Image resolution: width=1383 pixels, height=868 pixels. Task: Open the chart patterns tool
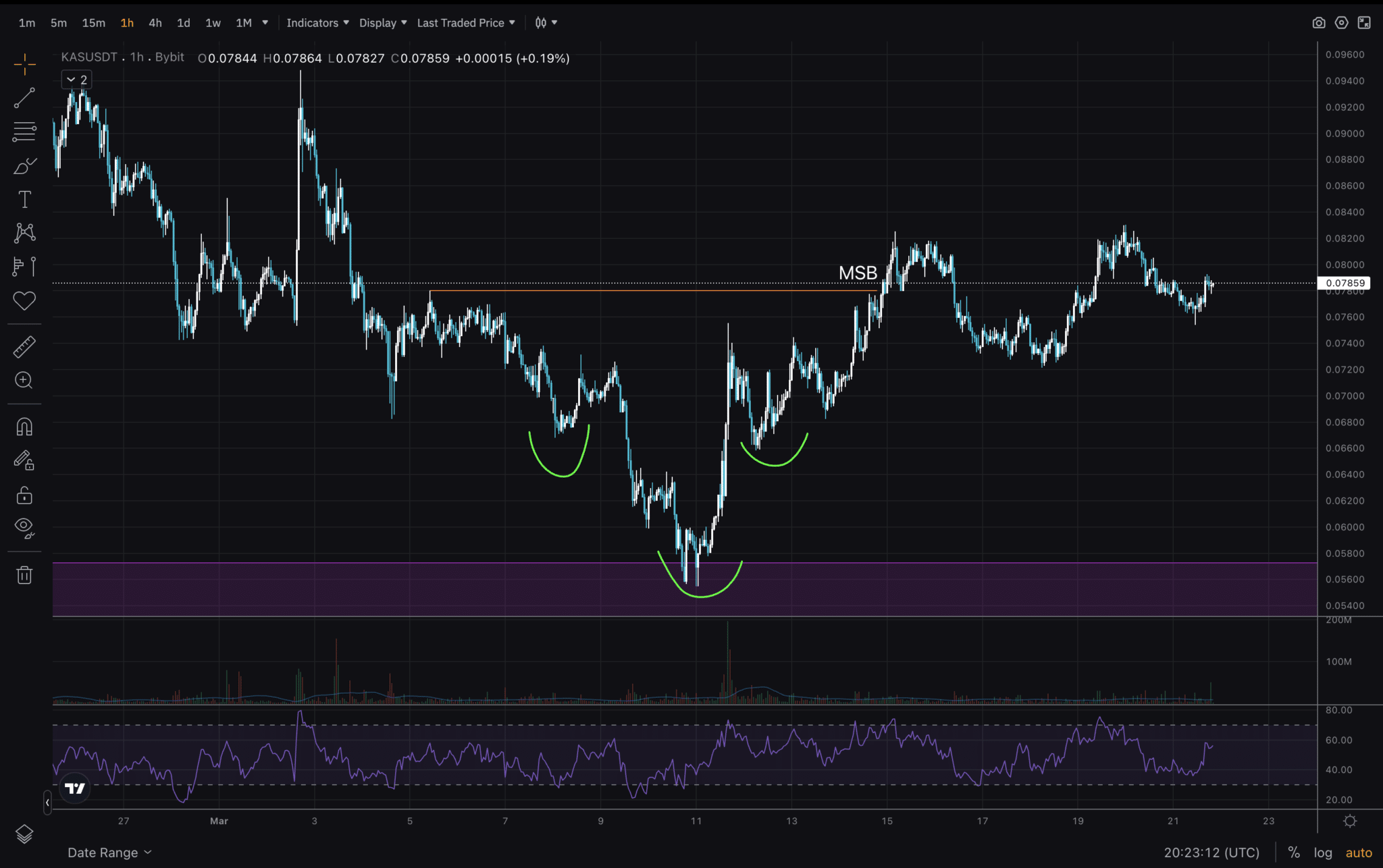click(24, 233)
